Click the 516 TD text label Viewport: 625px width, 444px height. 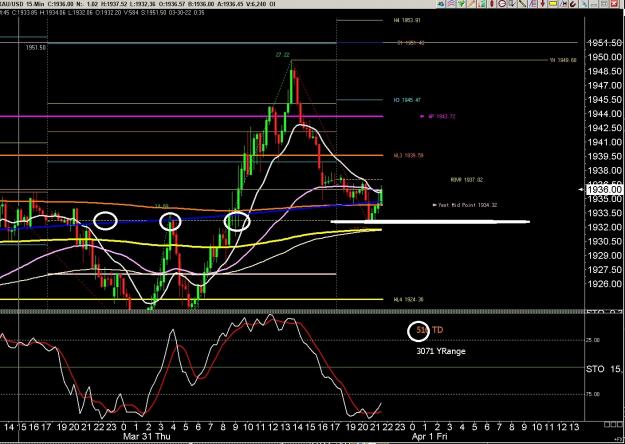[x=430, y=330]
